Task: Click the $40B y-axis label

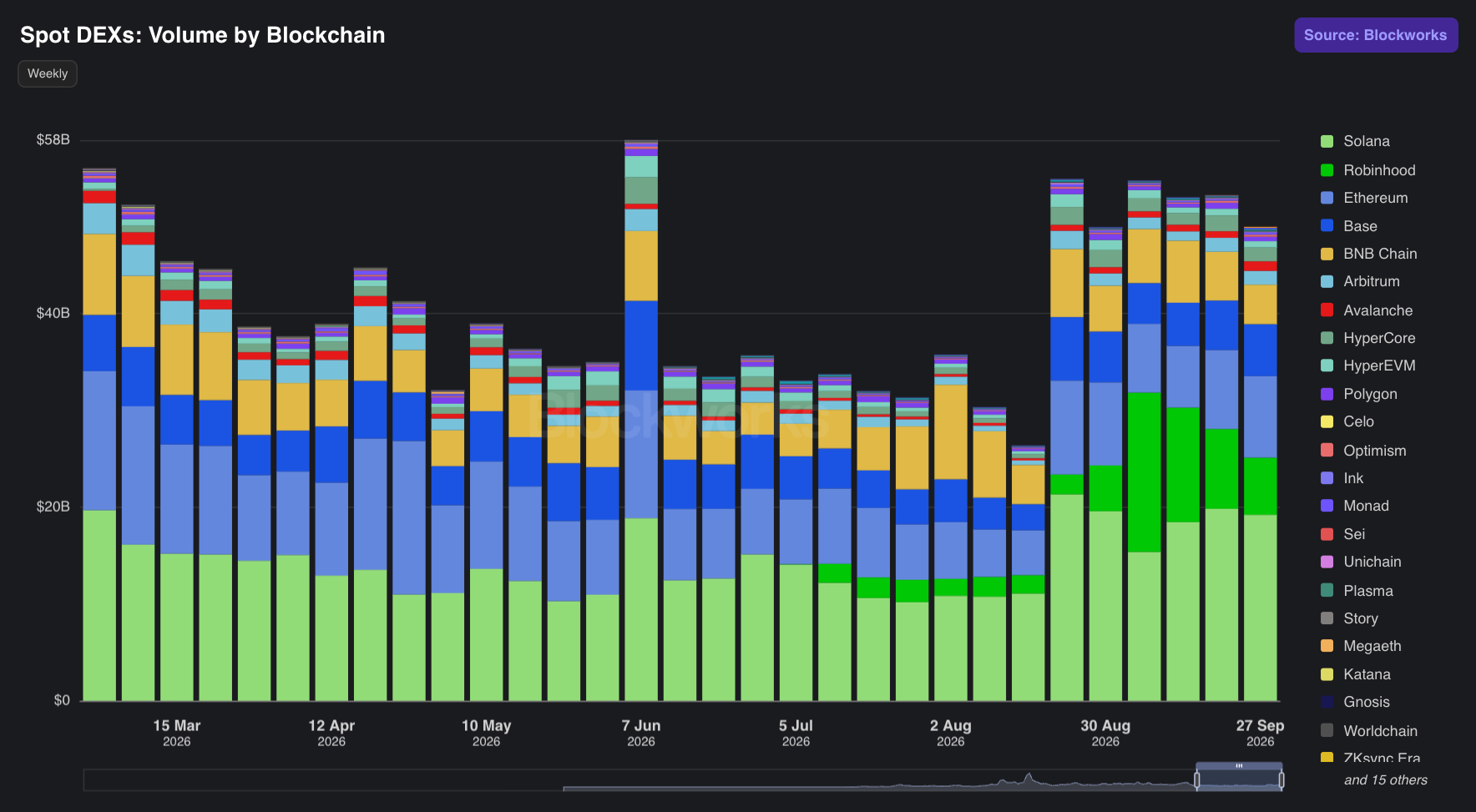Action: (53, 313)
